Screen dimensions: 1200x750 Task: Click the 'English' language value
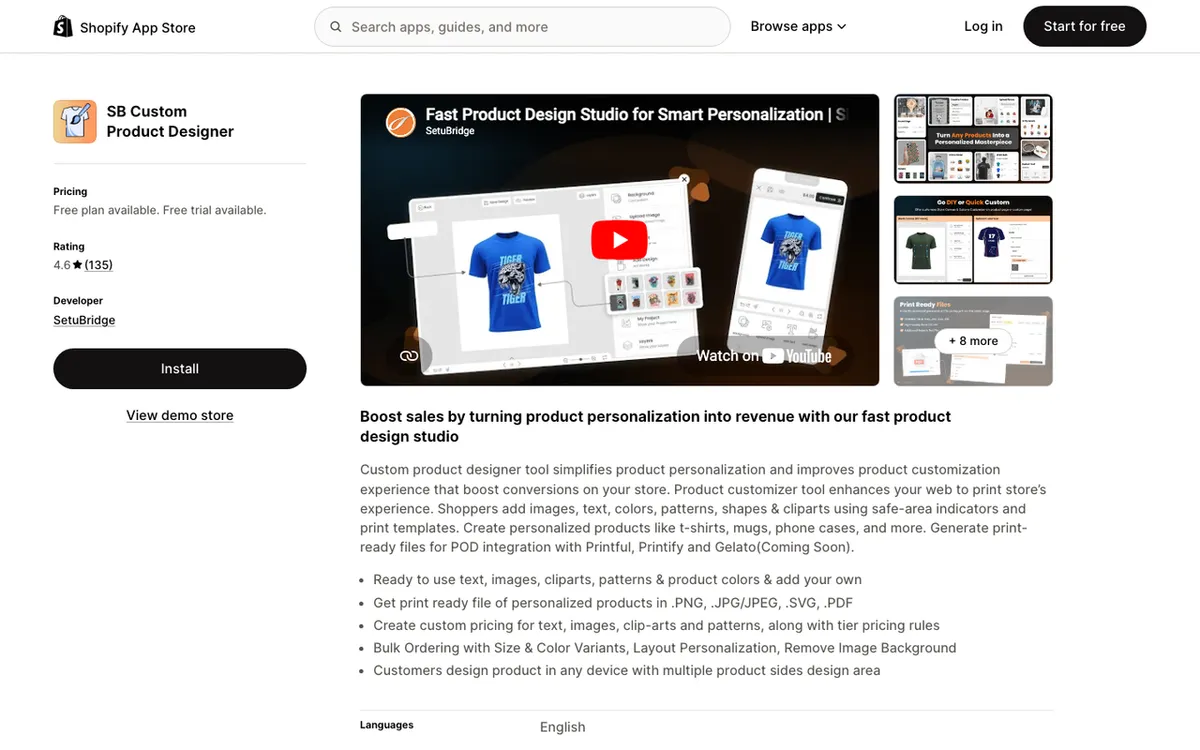coord(563,727)
